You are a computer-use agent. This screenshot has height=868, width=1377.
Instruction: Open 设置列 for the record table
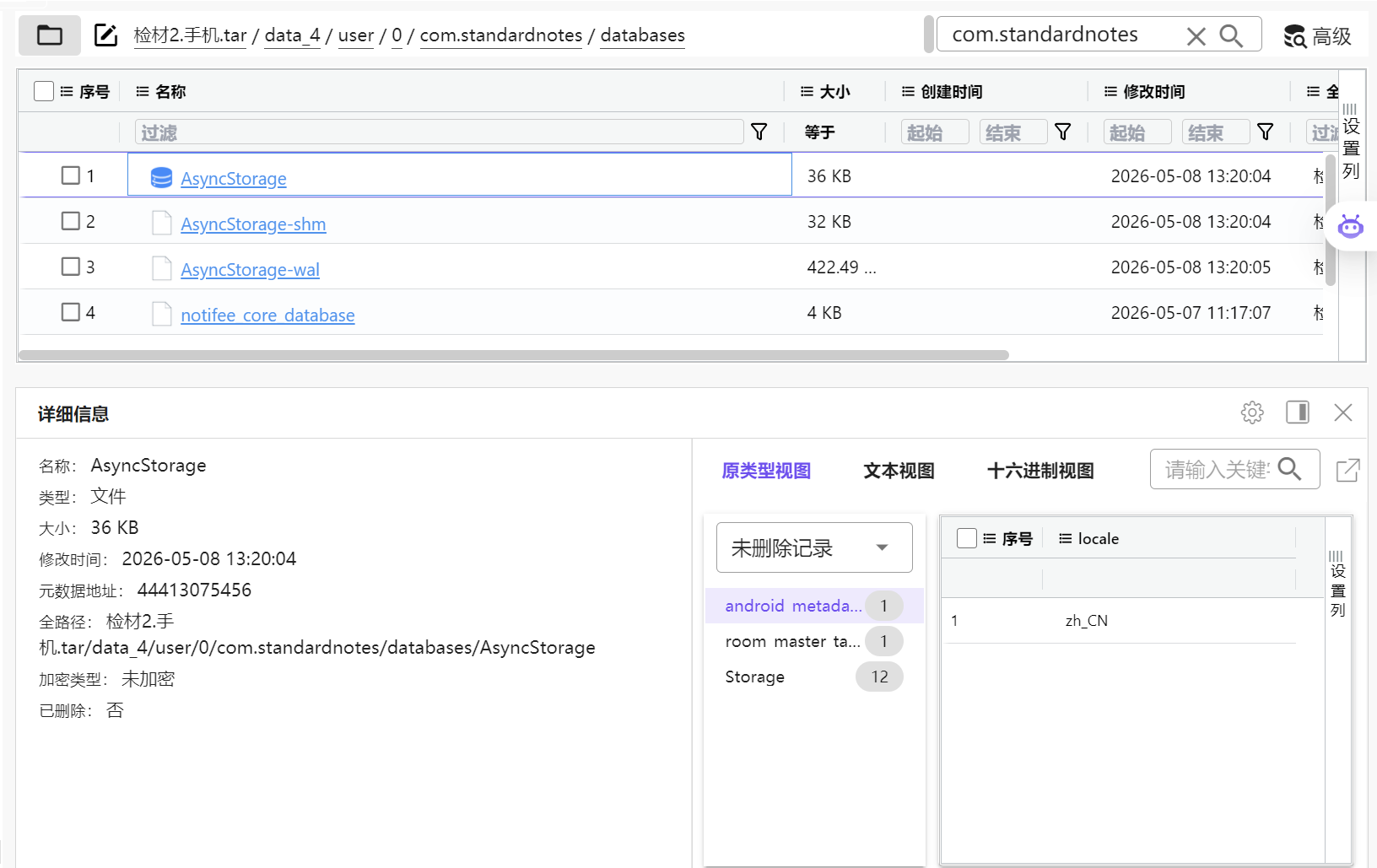[x=1337, y=584]
